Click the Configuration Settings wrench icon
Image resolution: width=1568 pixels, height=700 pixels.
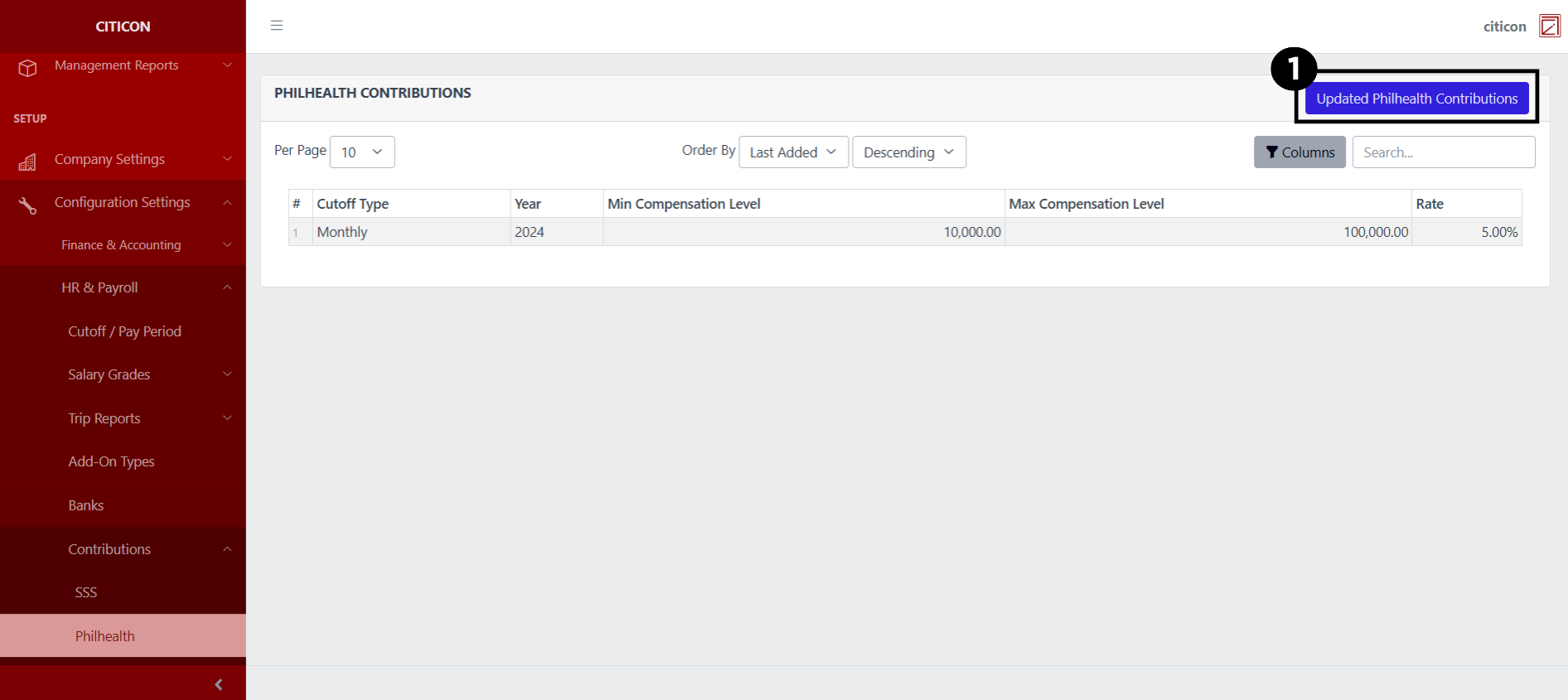click(27, 205)
